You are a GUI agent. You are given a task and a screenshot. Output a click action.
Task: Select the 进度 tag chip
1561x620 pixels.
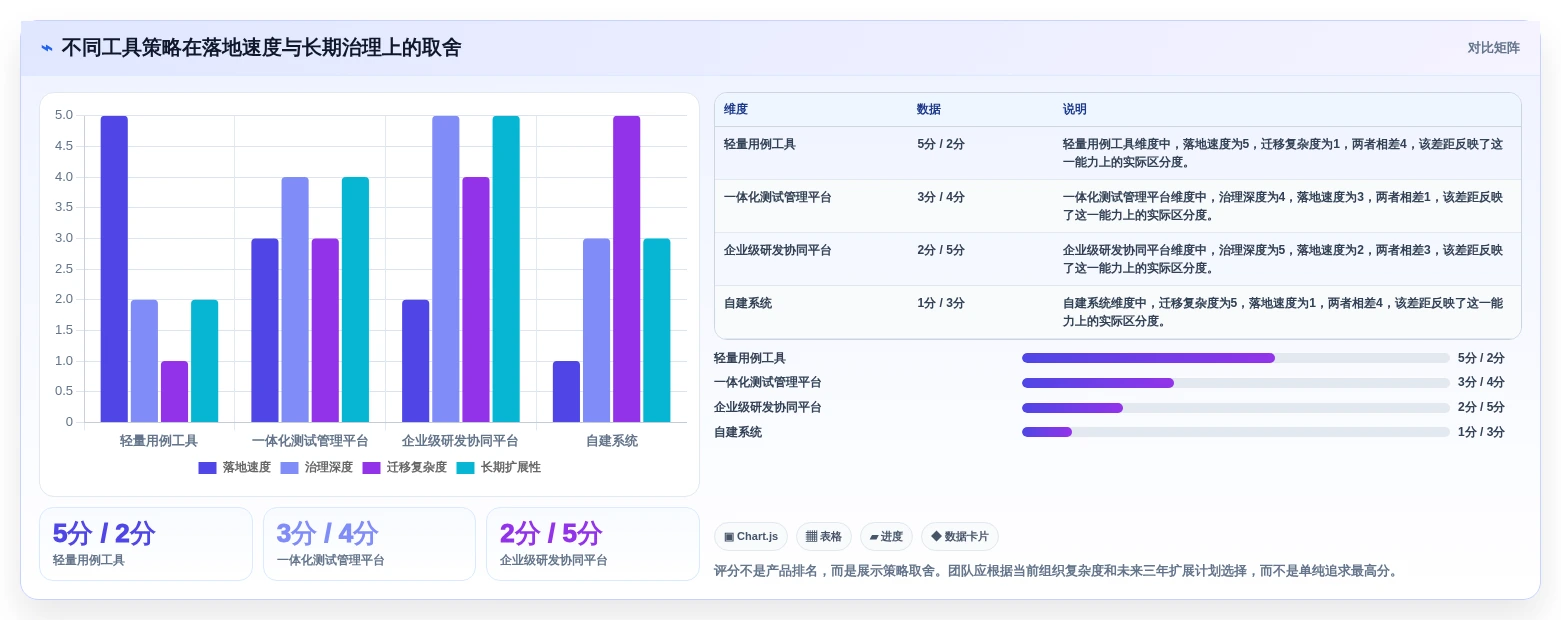pyautogui.click(x=886, y=537)
